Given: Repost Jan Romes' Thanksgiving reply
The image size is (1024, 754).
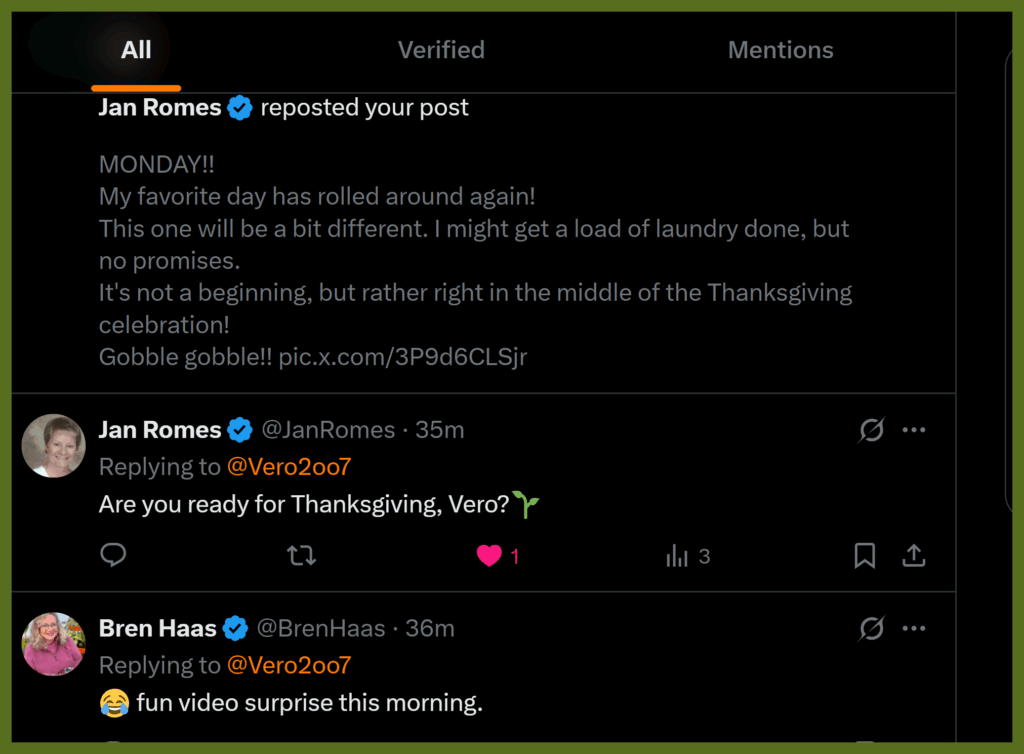Looking at the screenshot, I should point(301,556).
